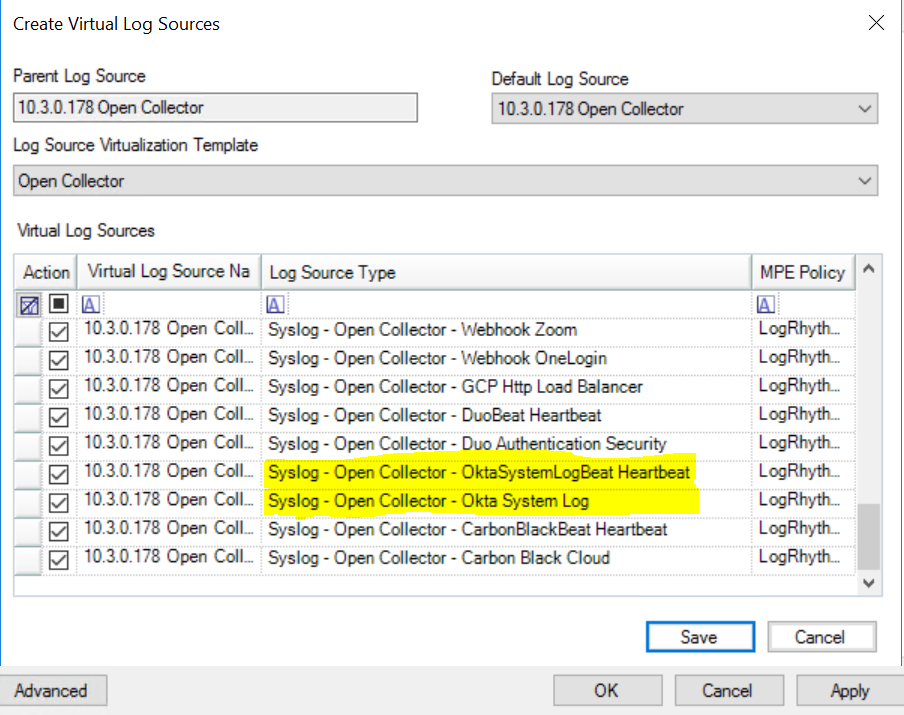Toggle the Carbon Black Cloud row checkbox

tap(58, 559)
